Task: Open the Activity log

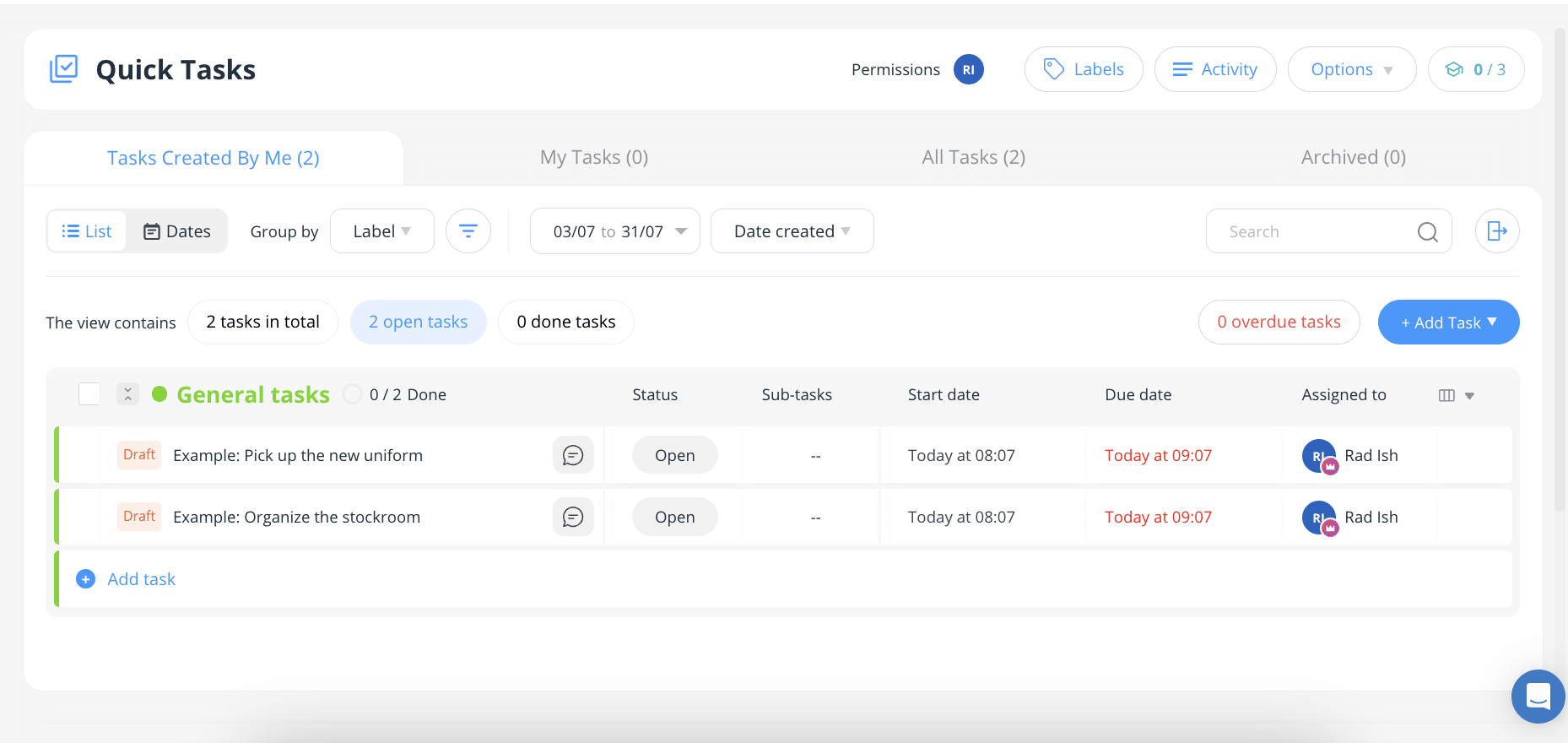Action: click(1215, 69)
